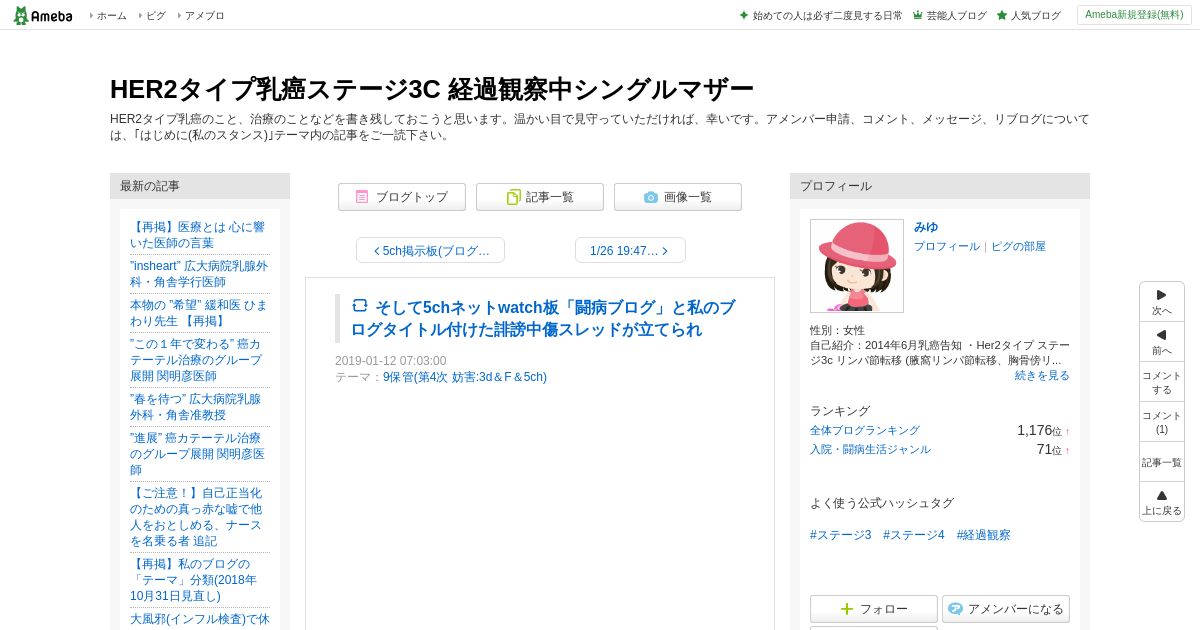
Task: Open 本物の "希望" 緩和医 ひまわり先生
Action: 199,313
